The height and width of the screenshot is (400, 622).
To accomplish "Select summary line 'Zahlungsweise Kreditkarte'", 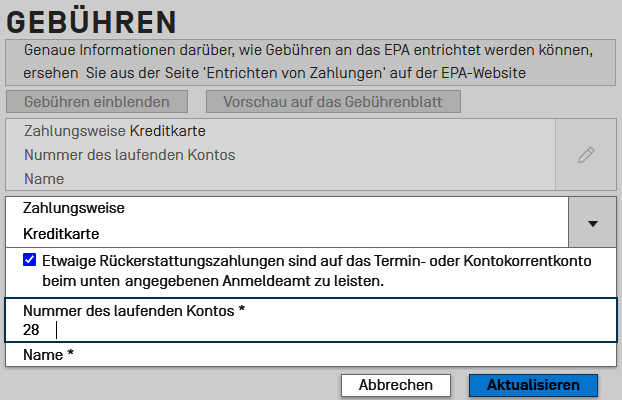I will click(121, 131).
